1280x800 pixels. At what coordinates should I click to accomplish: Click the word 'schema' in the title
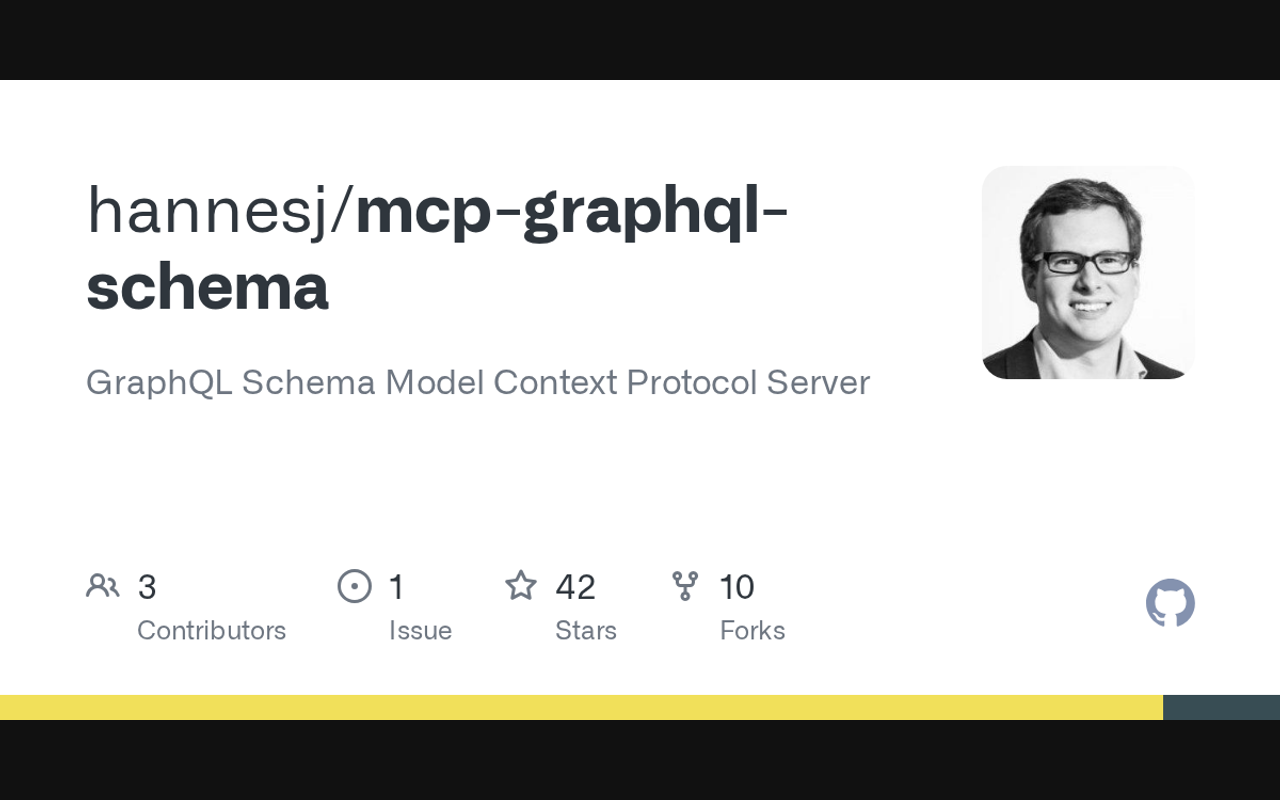point(208,287)
